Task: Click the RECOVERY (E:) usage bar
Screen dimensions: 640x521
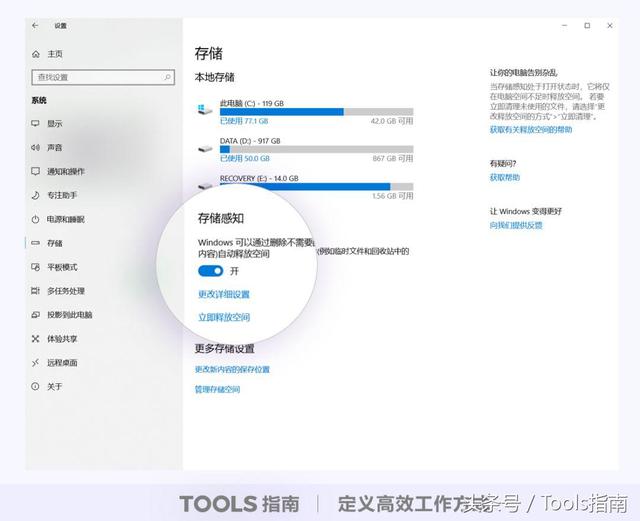Action: [316, 187]
